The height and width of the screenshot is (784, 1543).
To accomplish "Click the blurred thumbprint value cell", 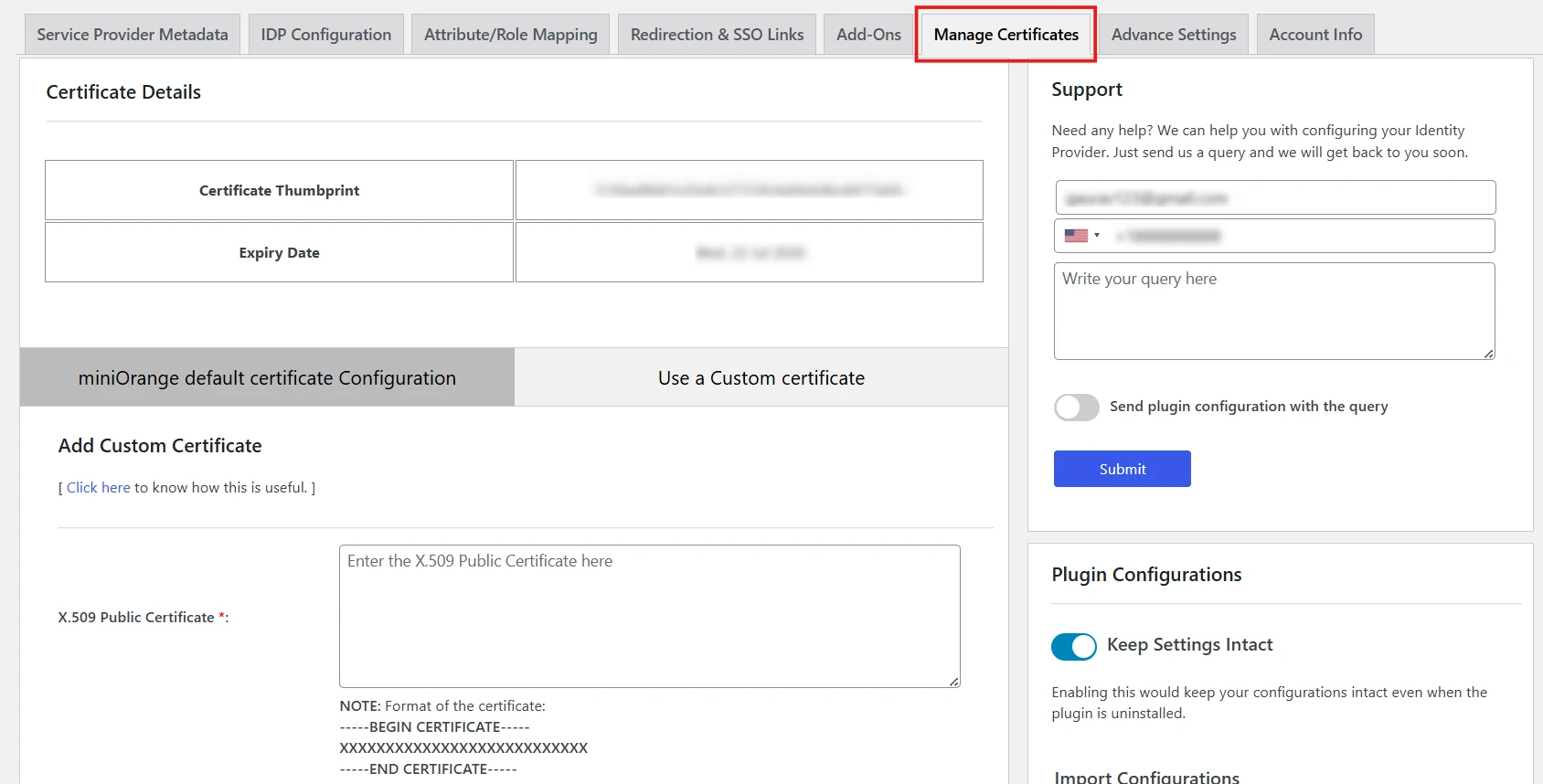I will tap(750, 190).
